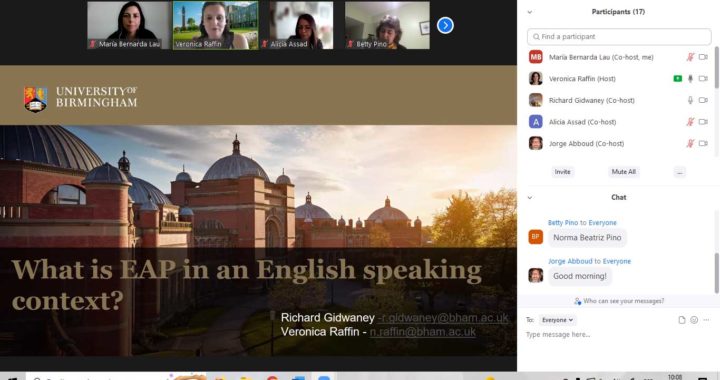Screen dimensions: 720x380
Task: Collapse the Chat panel chevron
Action: click(529, 197)
